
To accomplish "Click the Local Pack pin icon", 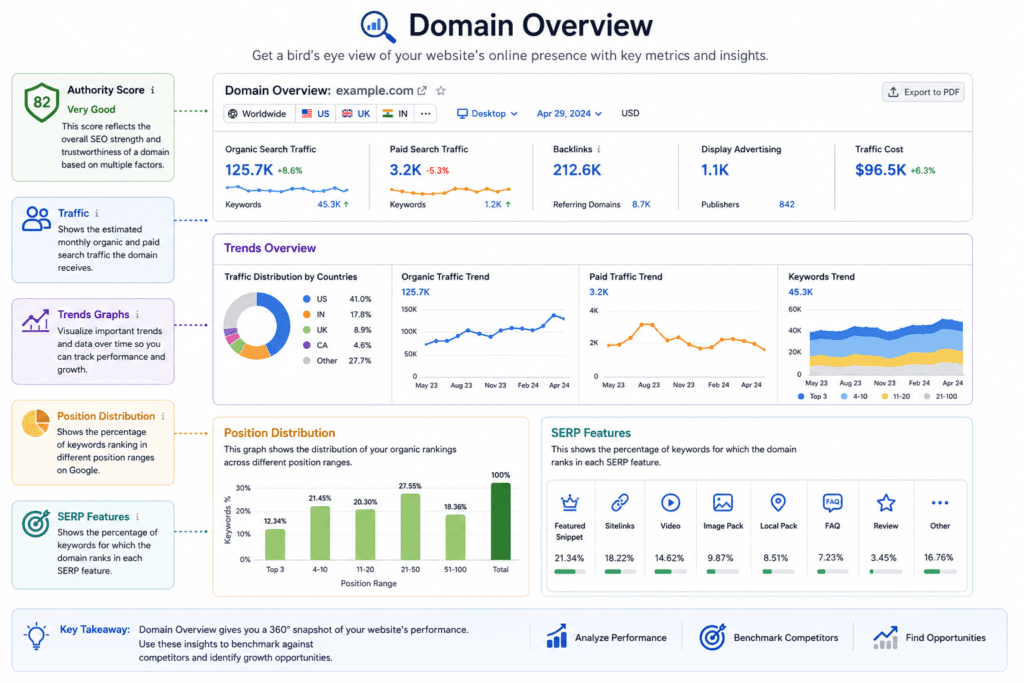I will click(778, 502).
